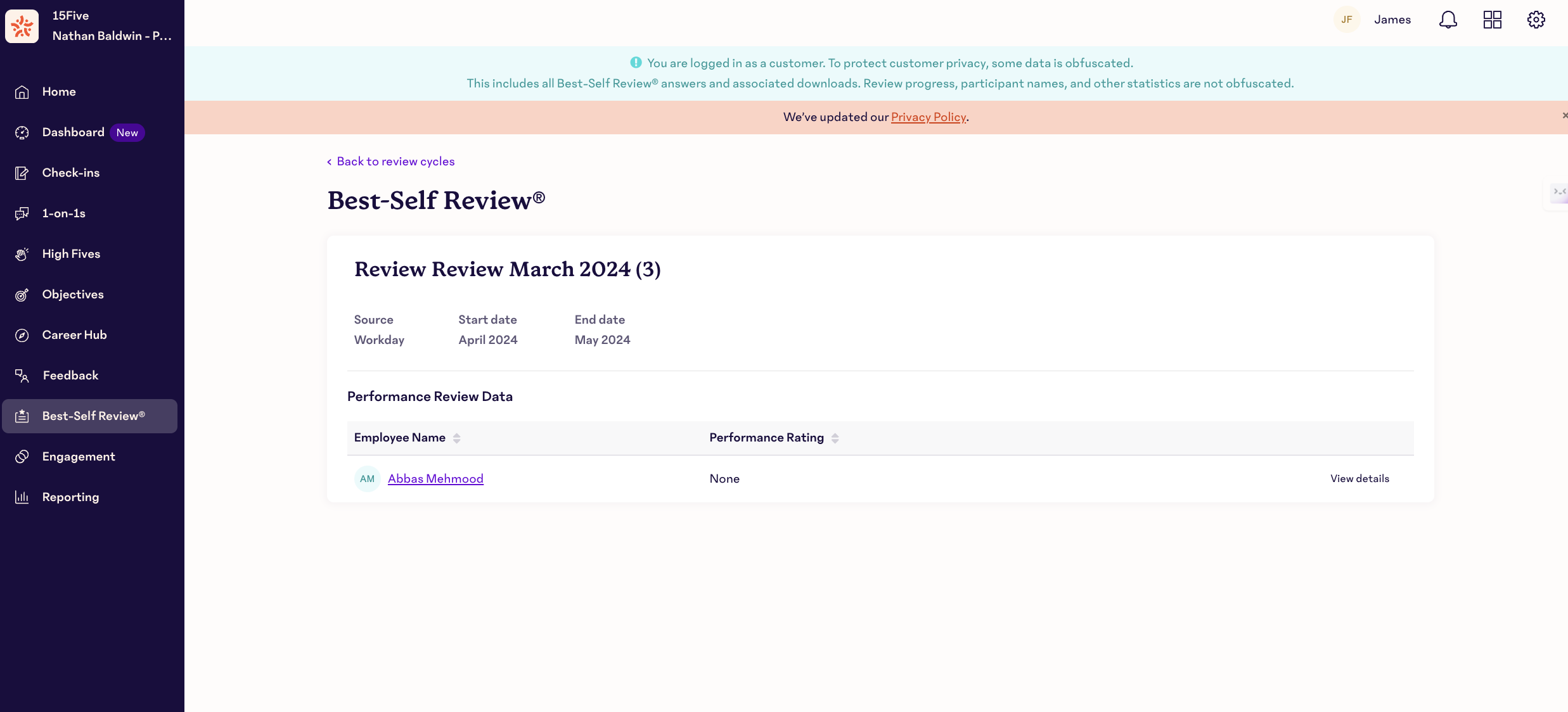Open the Privacy Policy link
Image resolution: width=1568 pixels, height=712 pixels.
point(929,117)
